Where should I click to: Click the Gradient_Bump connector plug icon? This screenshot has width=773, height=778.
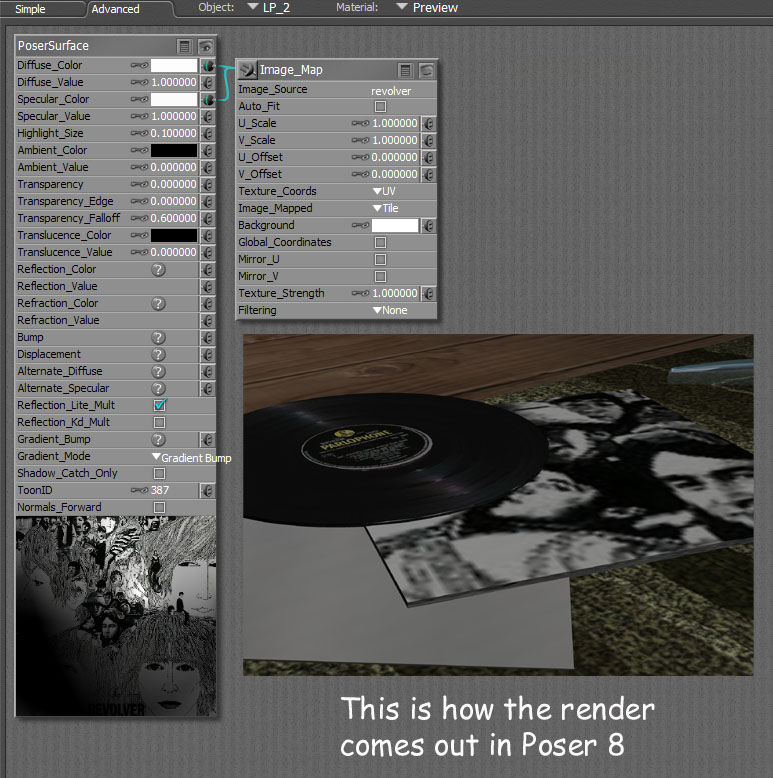[x=208, y=440]
